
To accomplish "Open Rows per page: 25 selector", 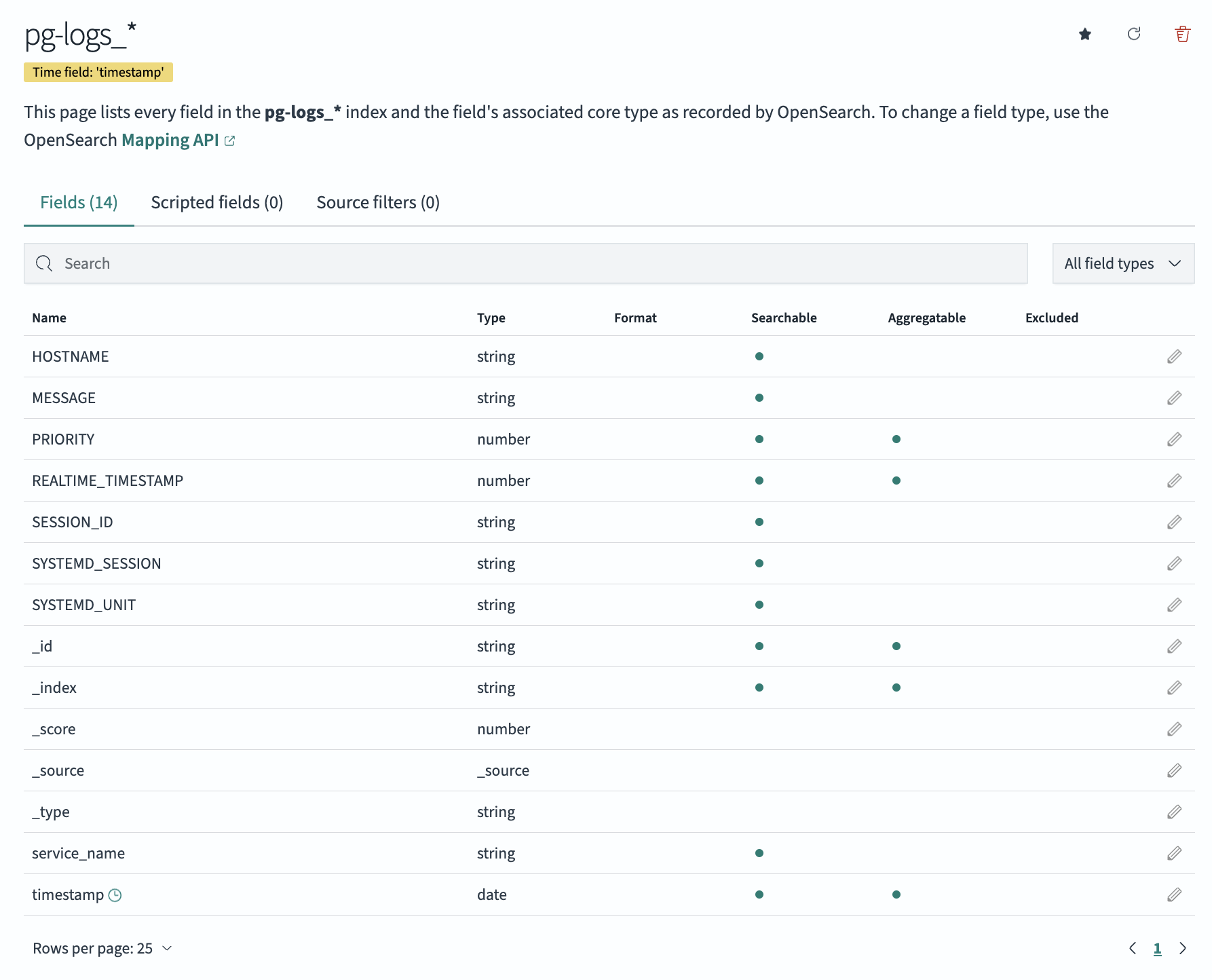I will click(102, 948).
